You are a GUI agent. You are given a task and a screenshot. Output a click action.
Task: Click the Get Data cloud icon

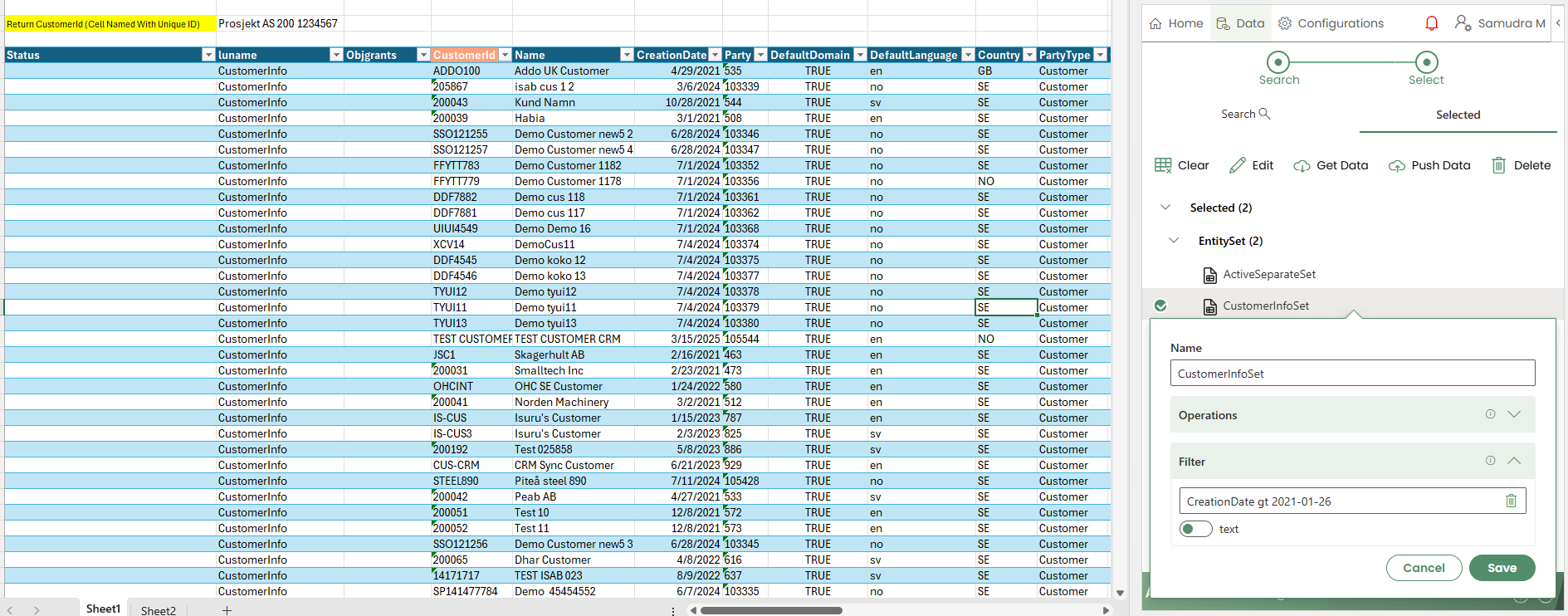pyautogui.click(x=1302, y=165)
